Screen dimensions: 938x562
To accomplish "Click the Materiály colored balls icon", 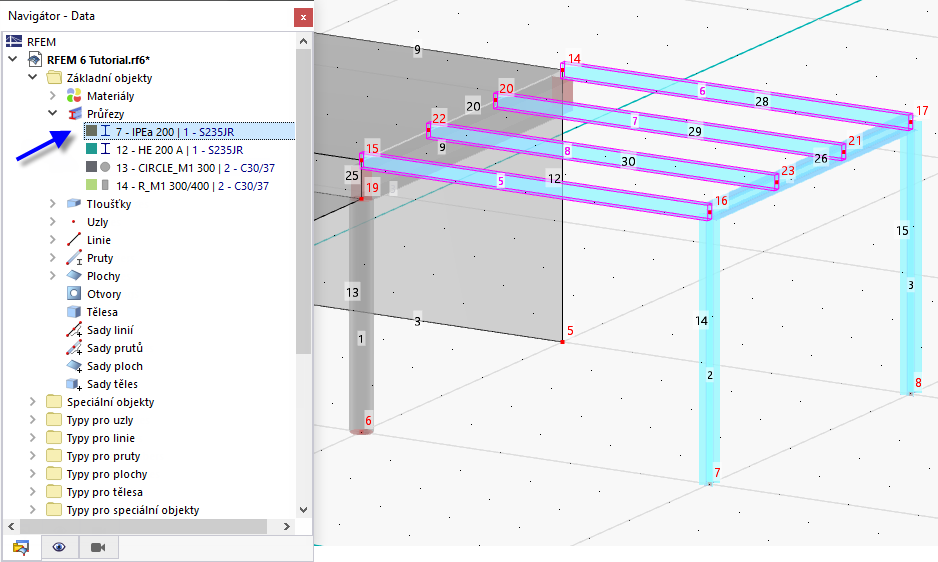I will tap(74, 96).
